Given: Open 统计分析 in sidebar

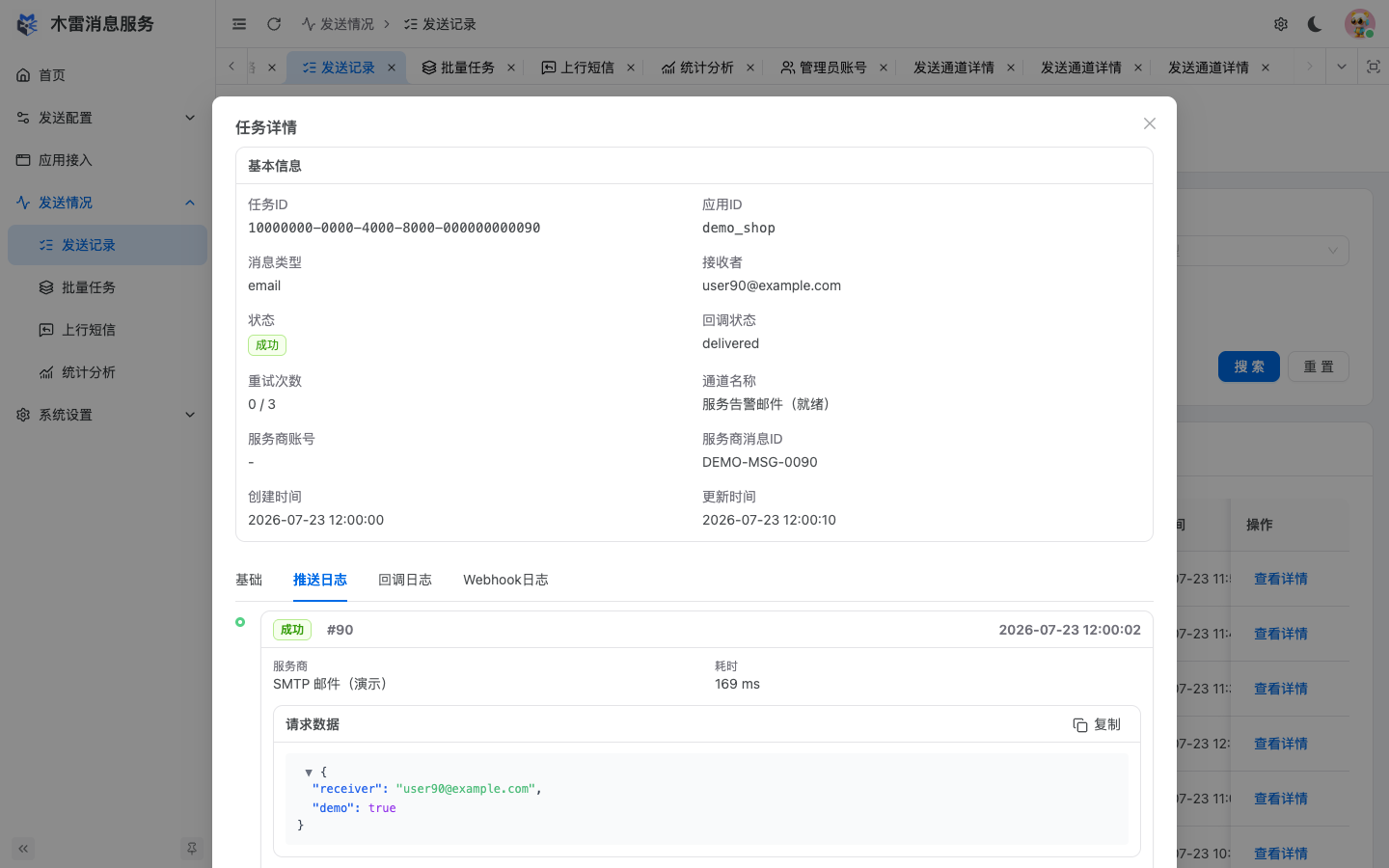Looking at the screenshot, I should 107,372.
